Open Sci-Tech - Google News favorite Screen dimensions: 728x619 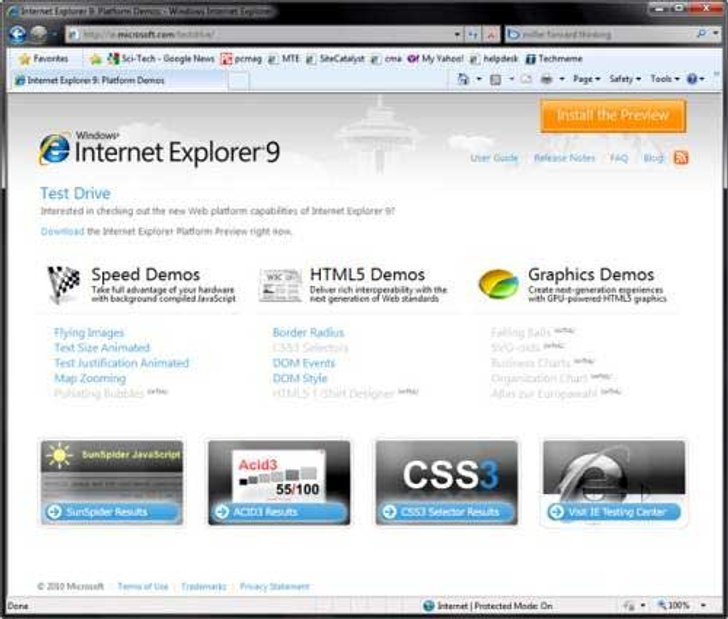[x=161, y=59]
